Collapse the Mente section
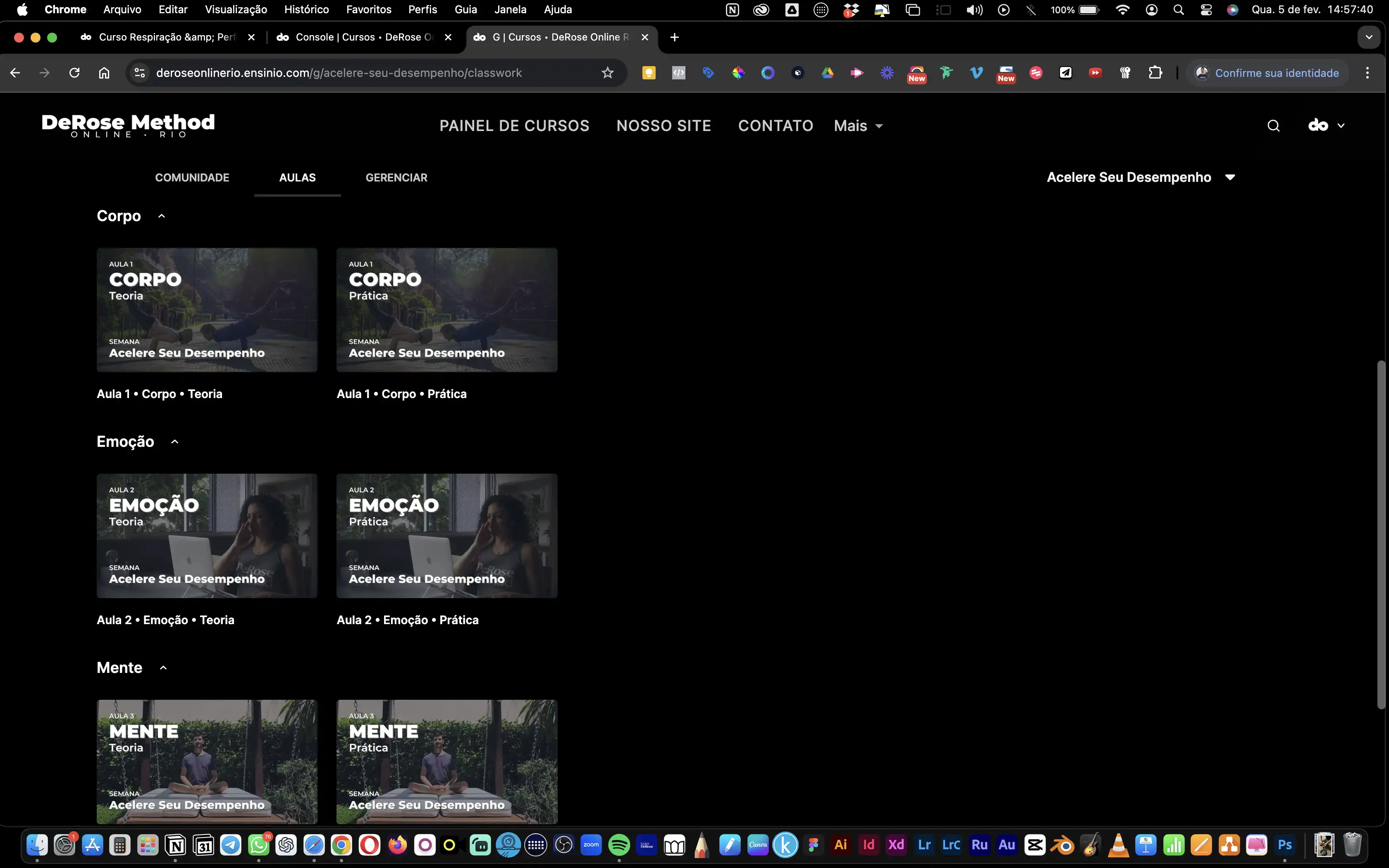 pos(164,668)
